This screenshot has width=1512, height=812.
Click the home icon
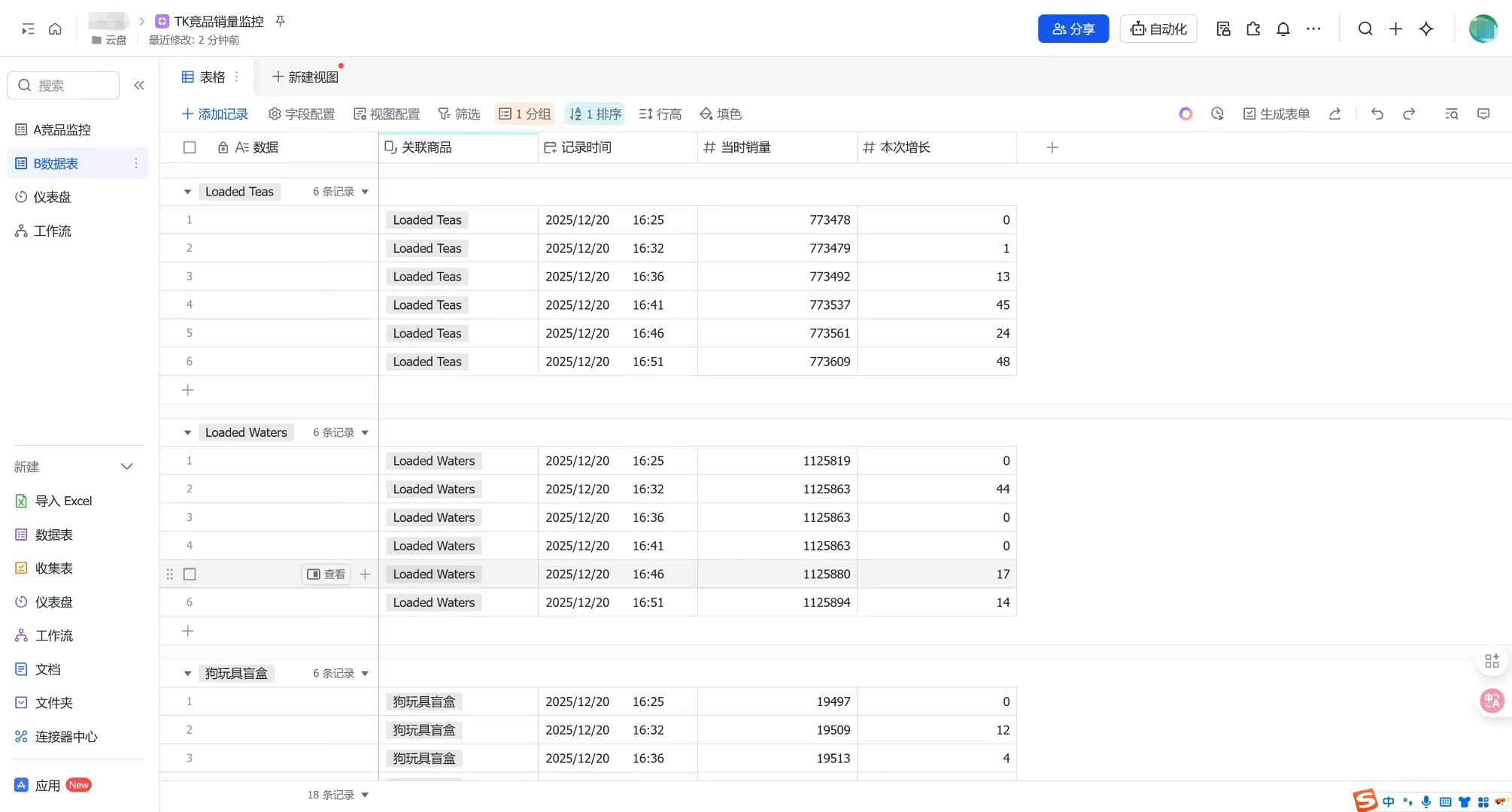(55, 29)
